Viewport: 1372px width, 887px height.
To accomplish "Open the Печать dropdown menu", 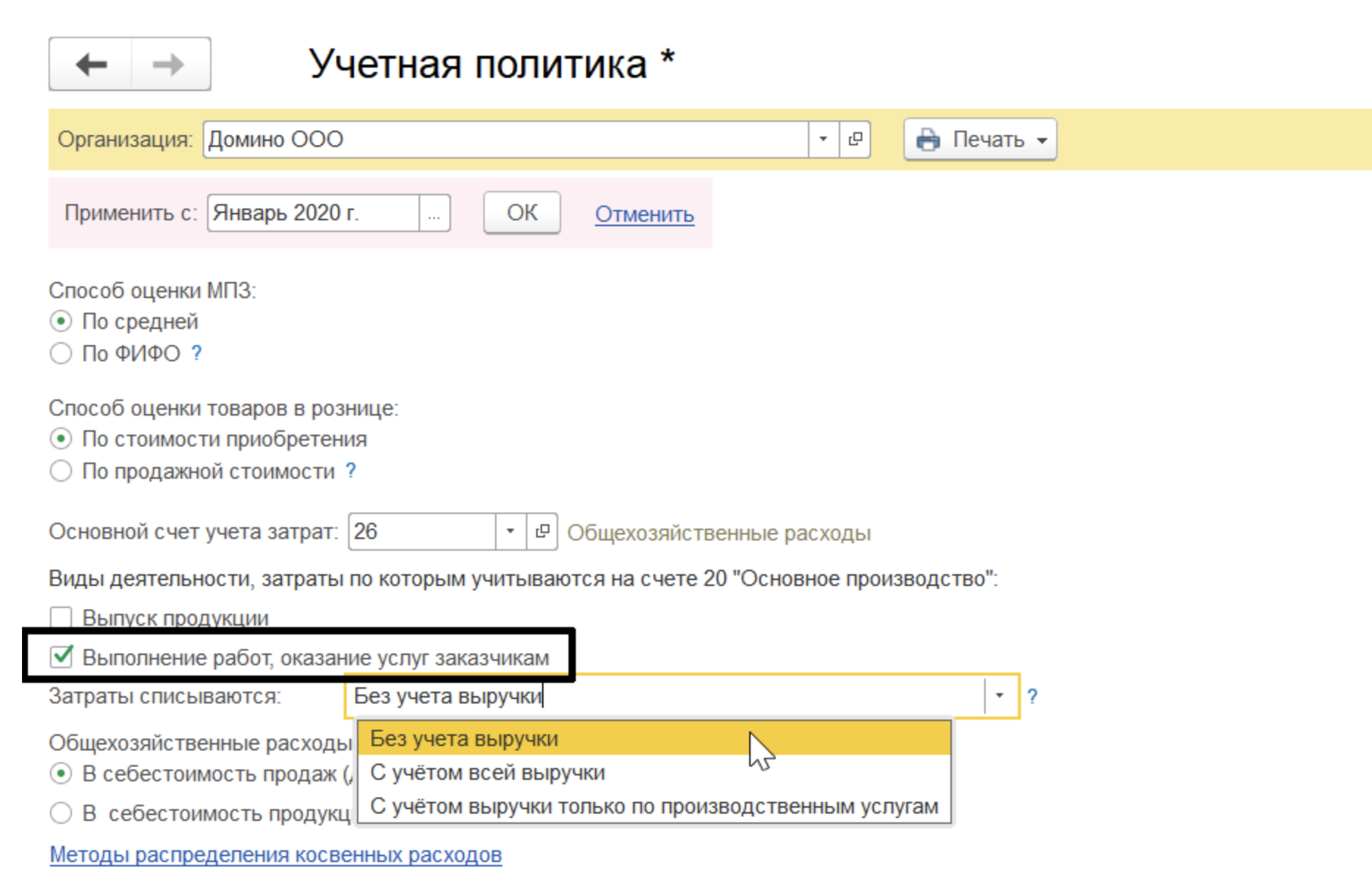I will click(x=1041, y=138).
